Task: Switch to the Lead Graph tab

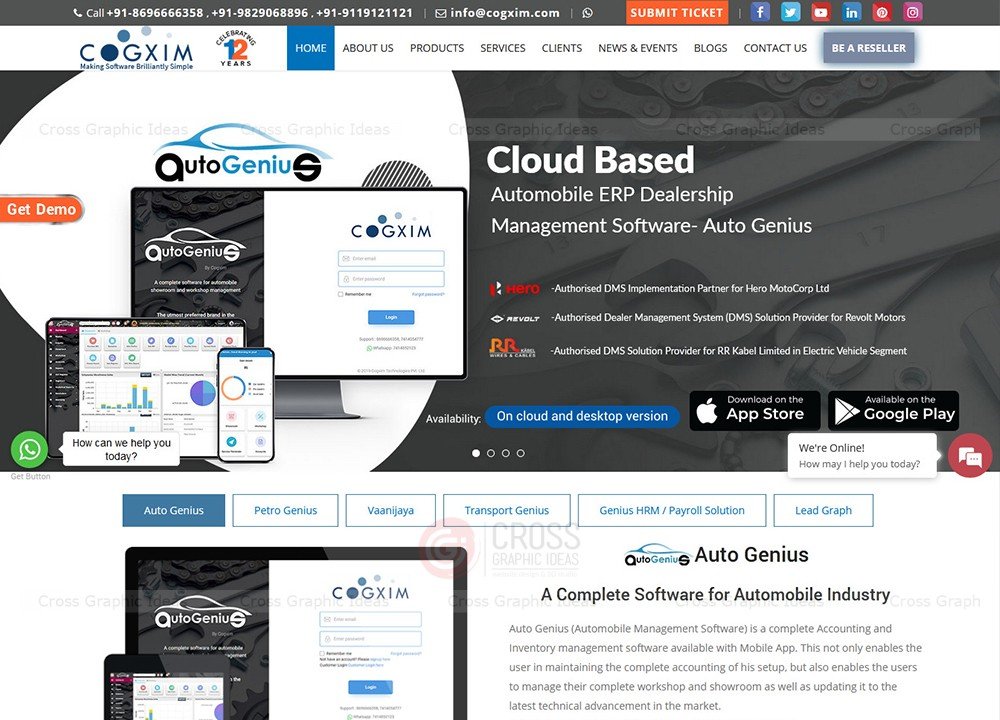Action: 823,510
